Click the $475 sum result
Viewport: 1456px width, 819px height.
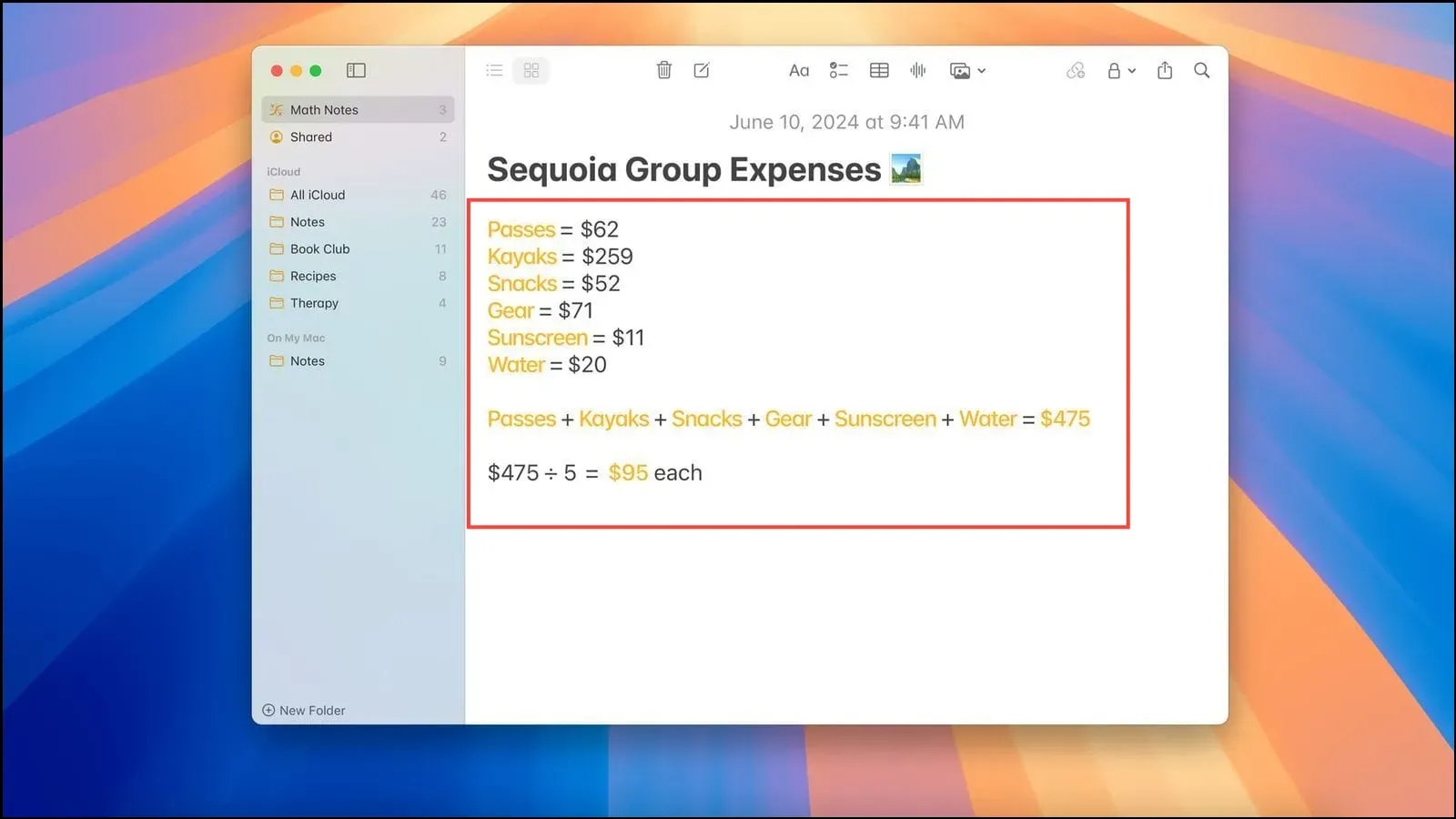(x=1065, y=419)
